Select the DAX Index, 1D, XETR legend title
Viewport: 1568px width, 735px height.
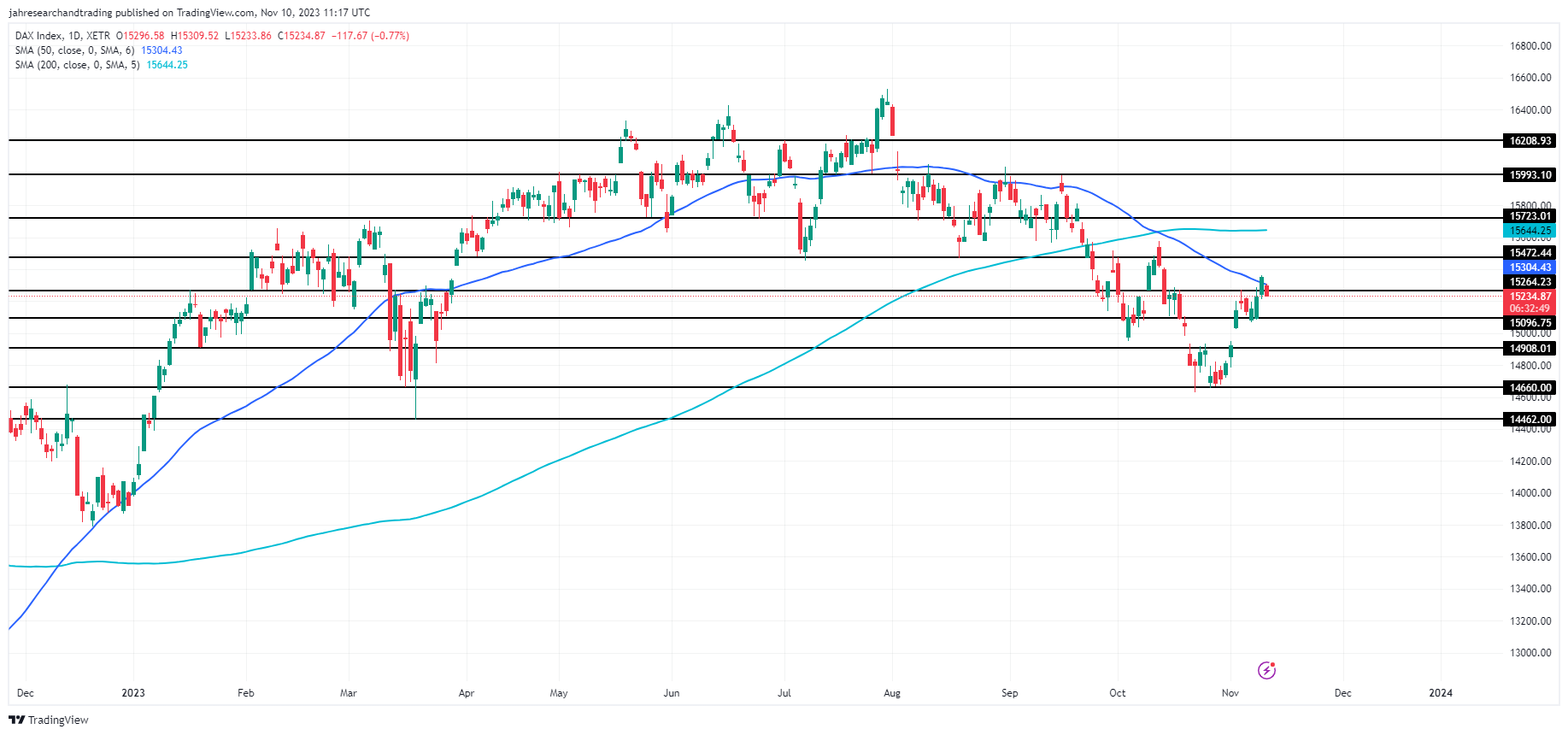tap(62, 36)
